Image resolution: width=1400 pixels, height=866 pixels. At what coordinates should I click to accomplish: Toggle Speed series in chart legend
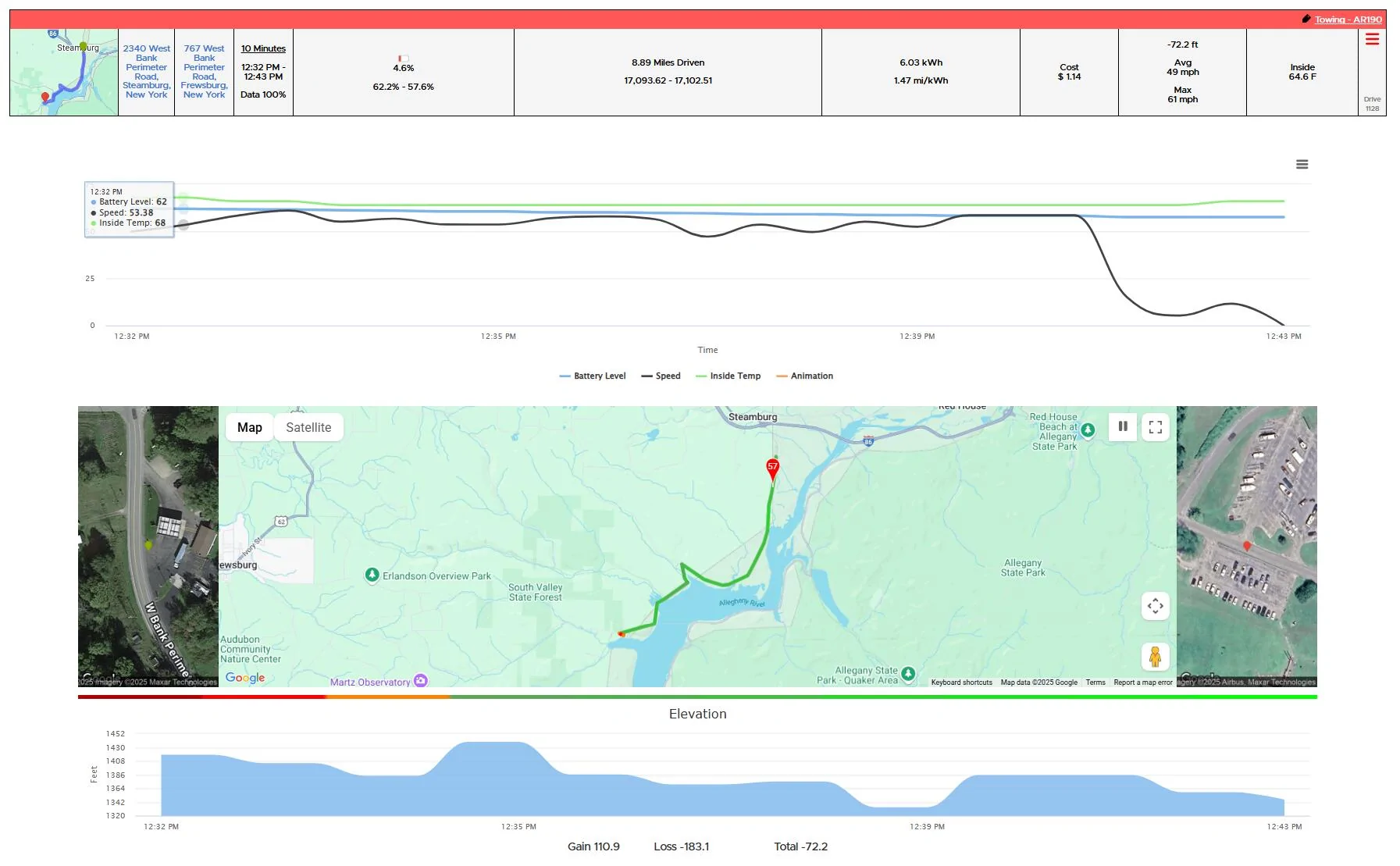(661, 376)
